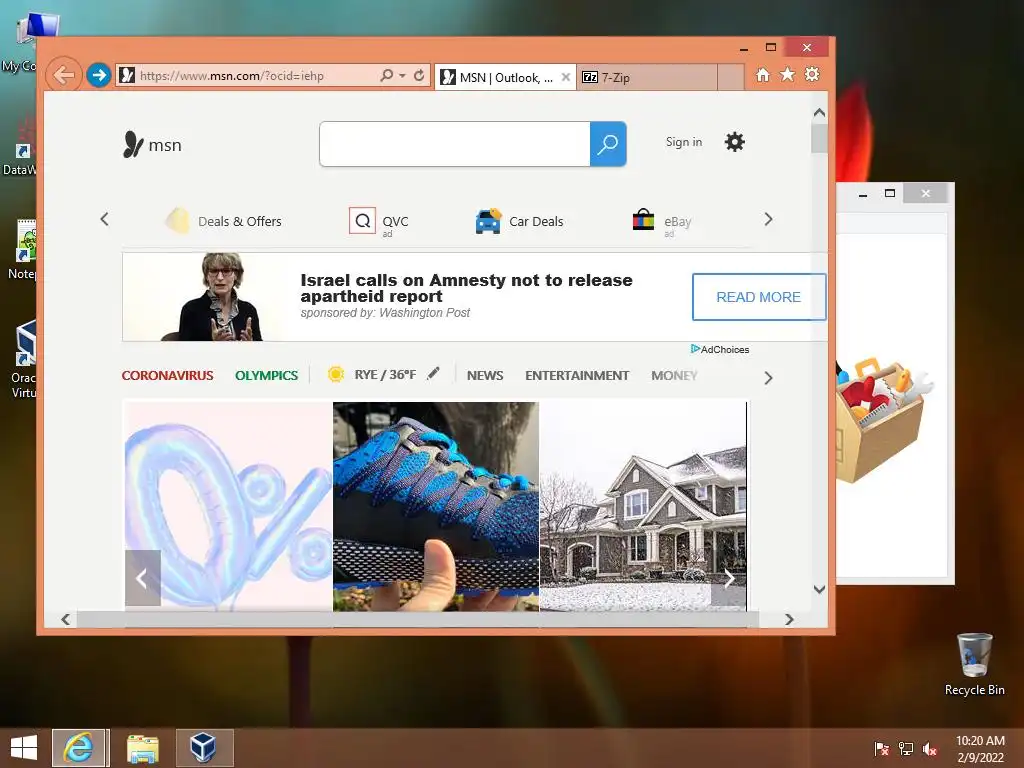Maximize the background toolbox window

tap(889, 193)
